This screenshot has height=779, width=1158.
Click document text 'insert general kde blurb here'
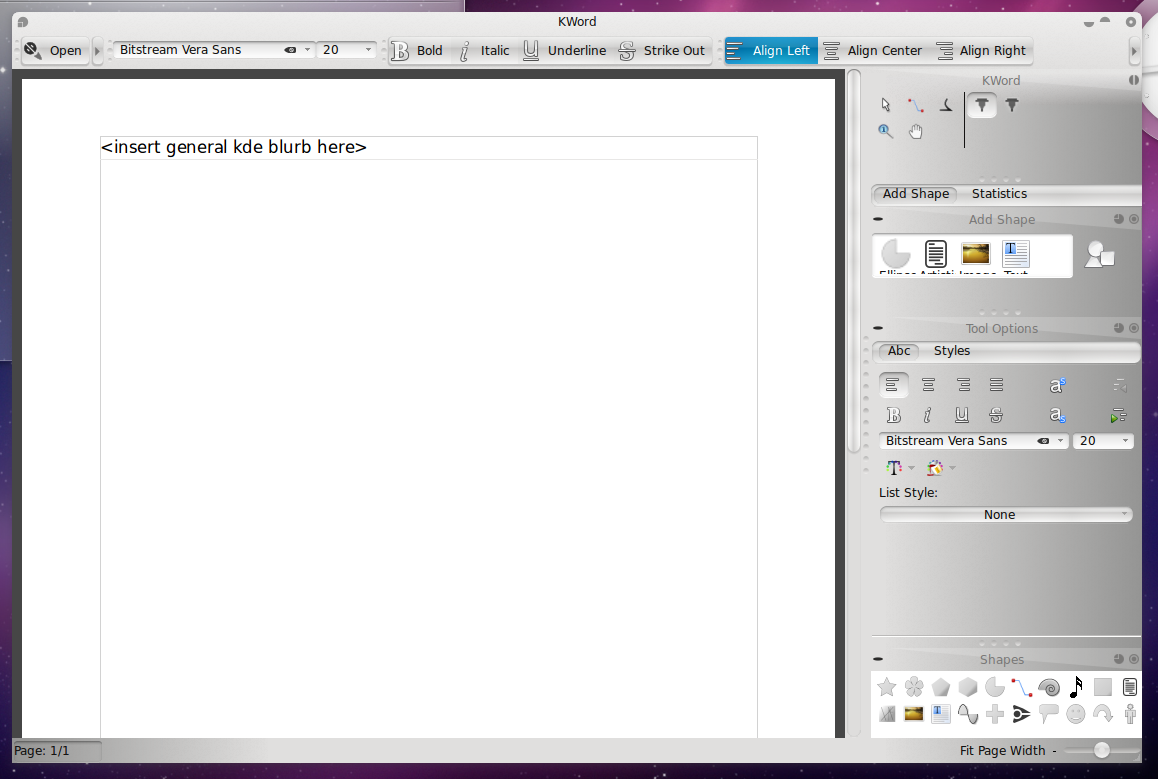(233, 148)
